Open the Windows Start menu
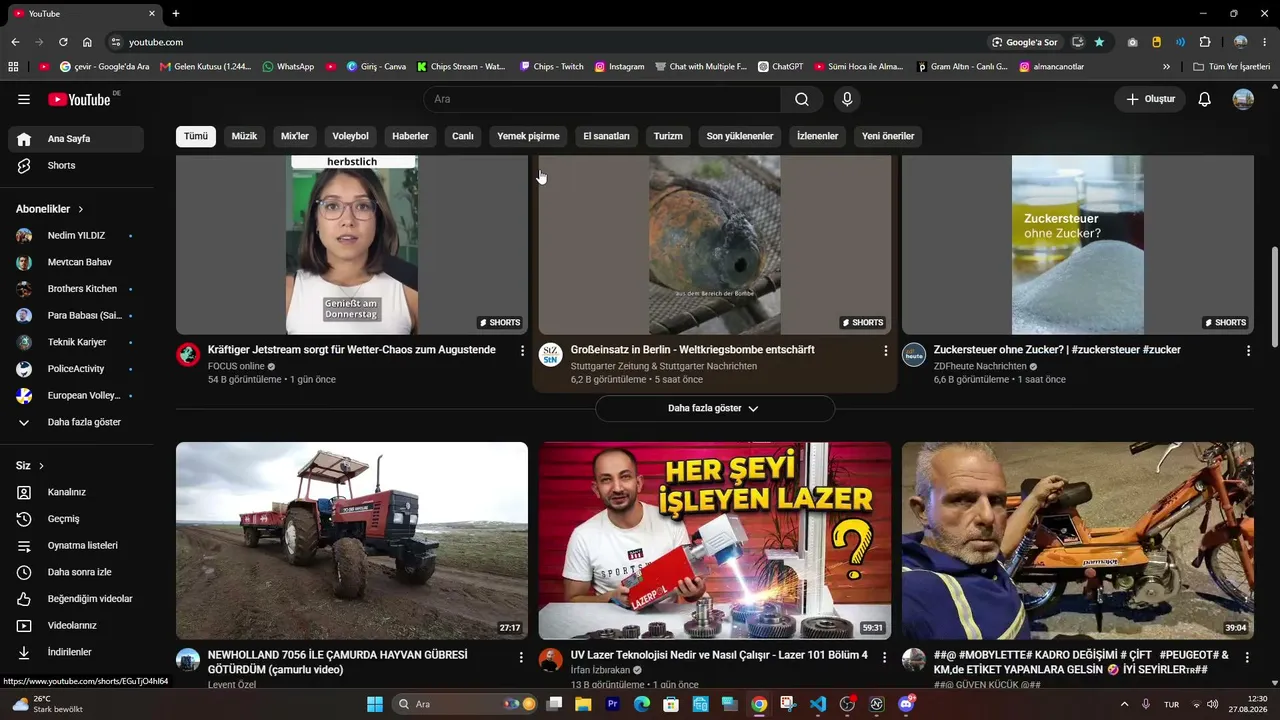Image resolution: width=1280 pixels, height=720 pixels. (x=375, y=704)
